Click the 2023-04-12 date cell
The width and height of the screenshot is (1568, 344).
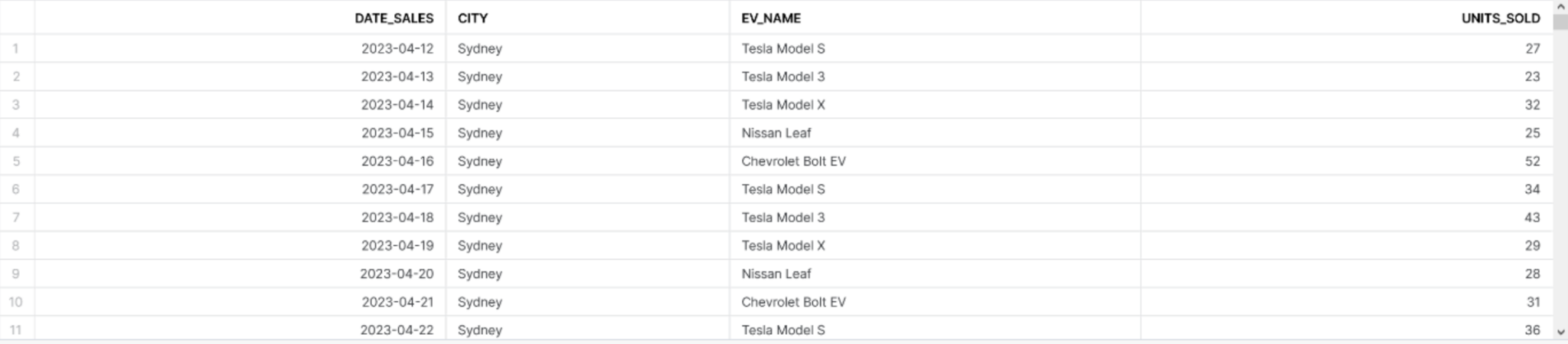pos(240,48)
